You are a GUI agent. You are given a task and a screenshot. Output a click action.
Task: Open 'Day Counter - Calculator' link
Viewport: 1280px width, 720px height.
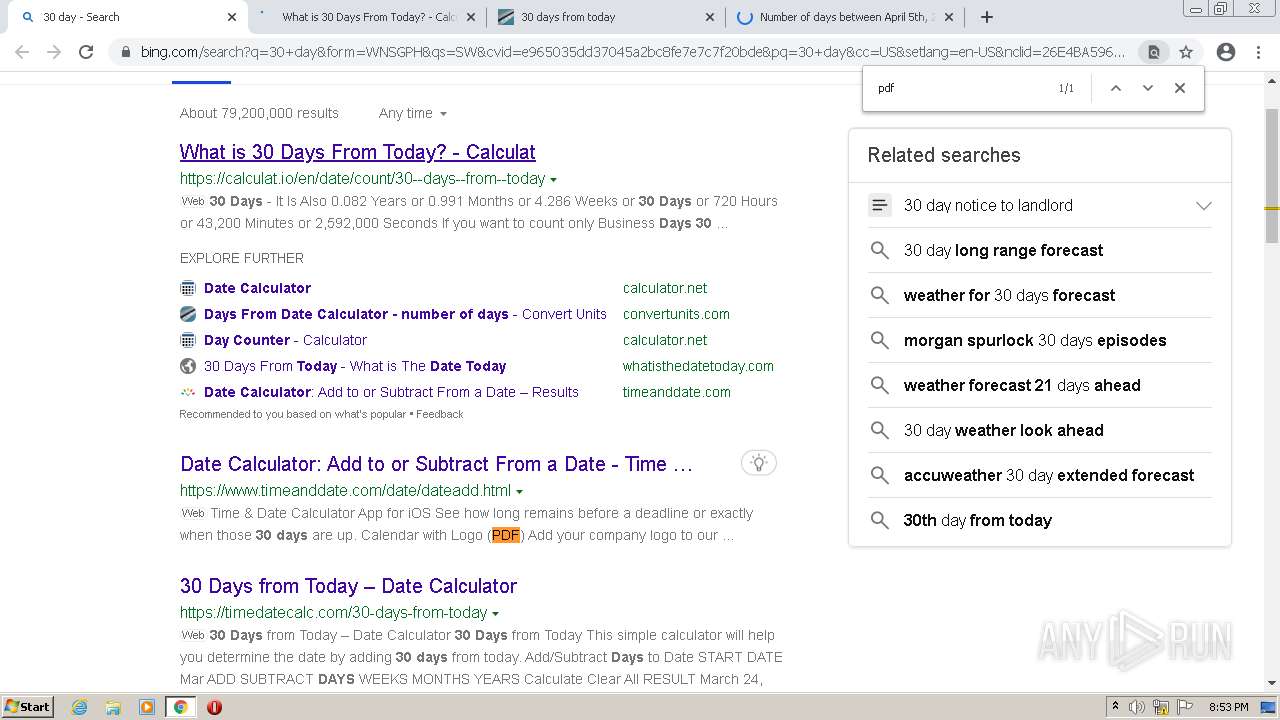(285, 340)
